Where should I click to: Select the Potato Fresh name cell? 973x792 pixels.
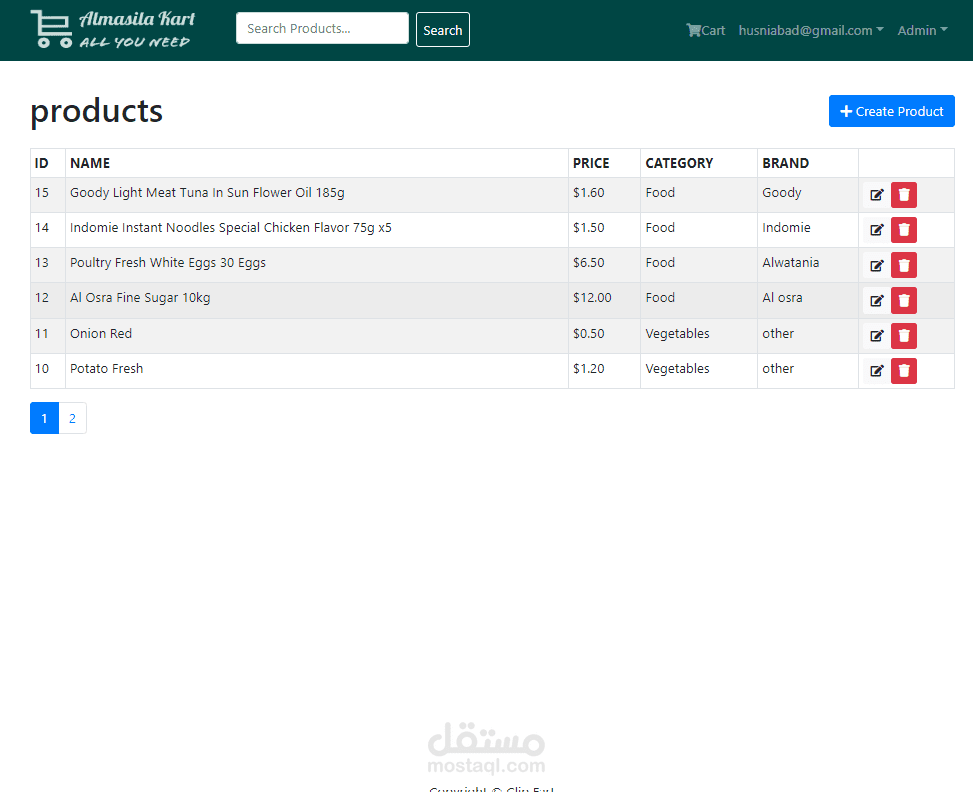[x=316, y=371]
